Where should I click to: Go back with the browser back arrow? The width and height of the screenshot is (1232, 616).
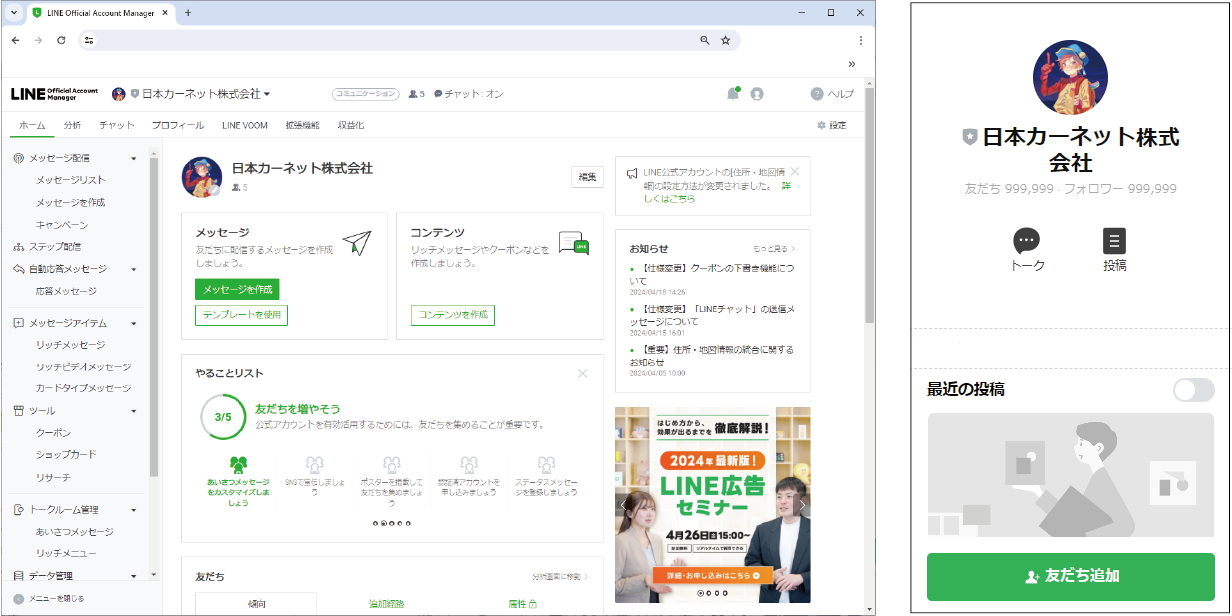[x=15, y=40]
